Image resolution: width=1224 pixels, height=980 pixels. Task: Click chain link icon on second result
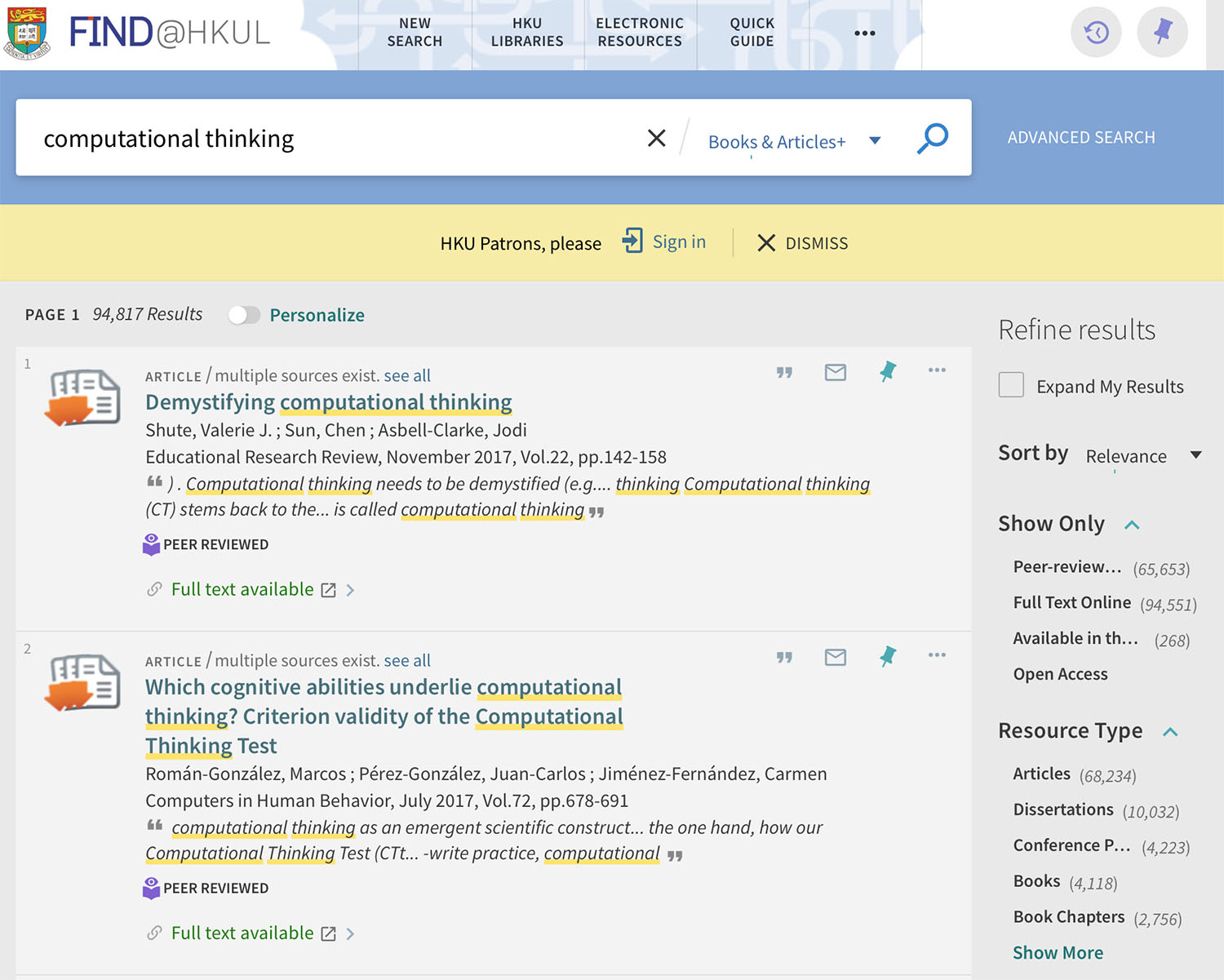[154, 933]
